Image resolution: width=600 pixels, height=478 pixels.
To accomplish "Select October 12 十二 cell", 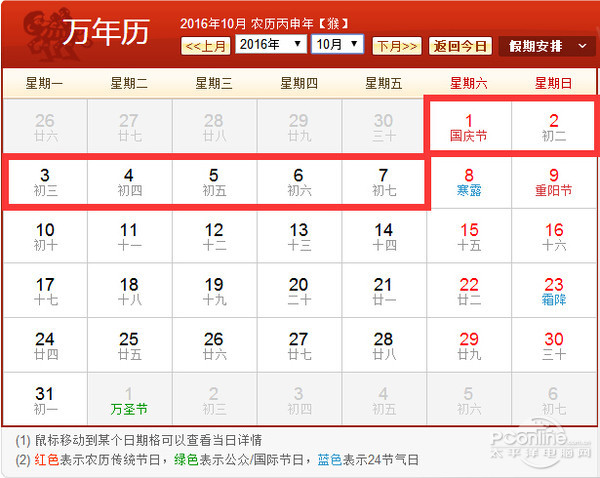I will click(215, 236).
